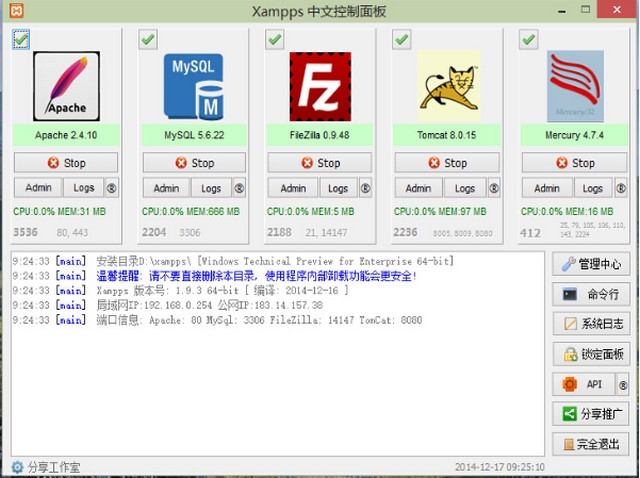Click Tomcat MEM:97 MB status text
640x478 pixels.
click(440, 211)
